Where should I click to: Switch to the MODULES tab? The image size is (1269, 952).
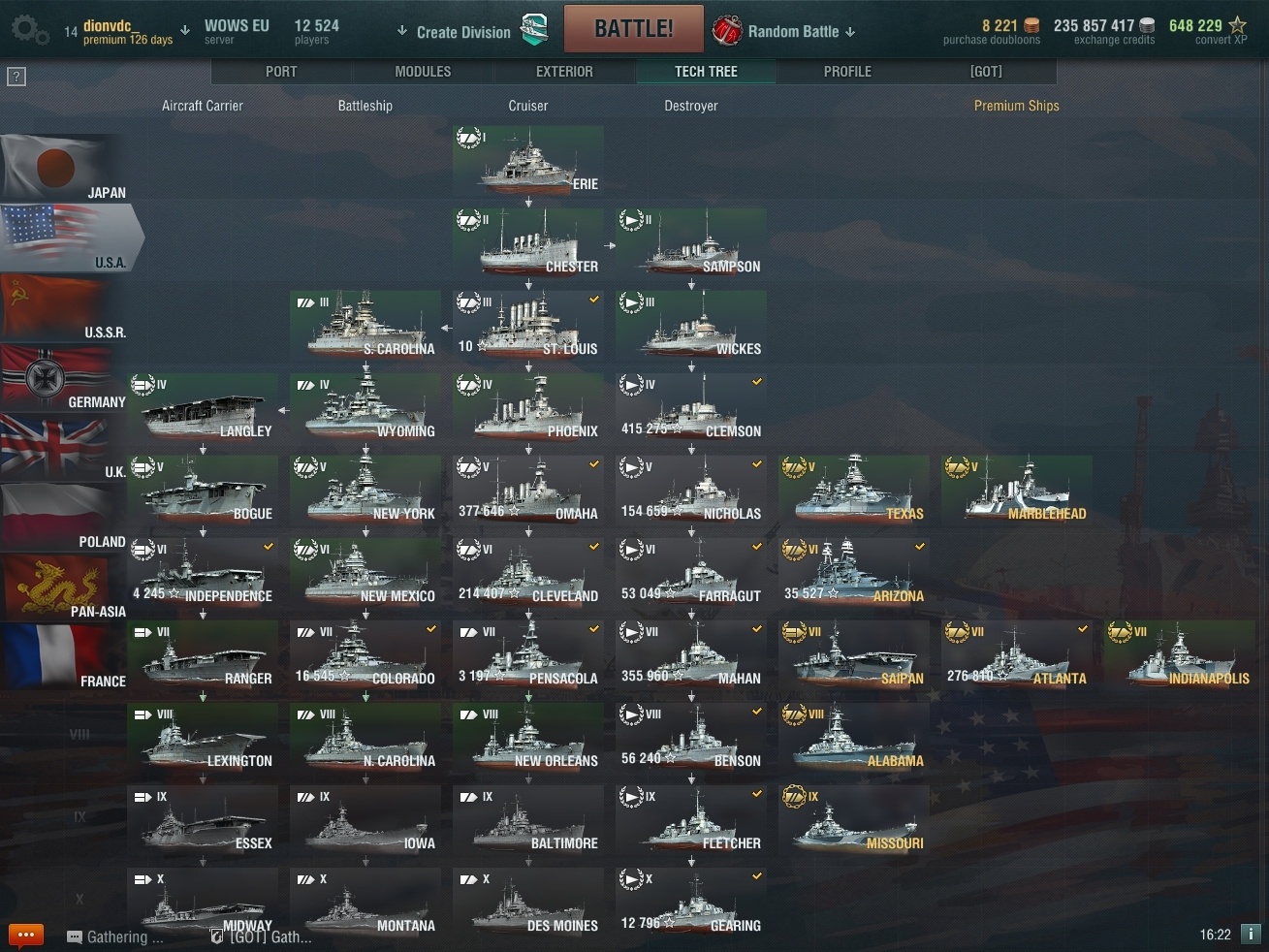click(x=423, y=72)
